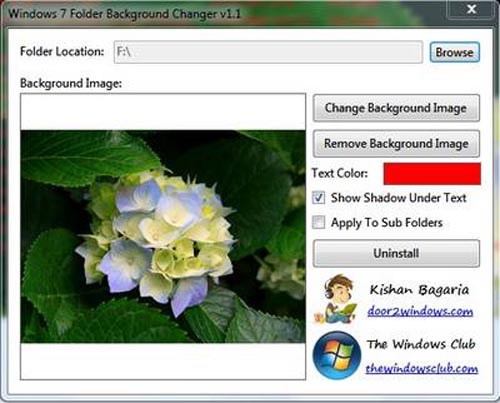
Task: Close the Folder Background Changer window
Action: (x=471, y=9)
